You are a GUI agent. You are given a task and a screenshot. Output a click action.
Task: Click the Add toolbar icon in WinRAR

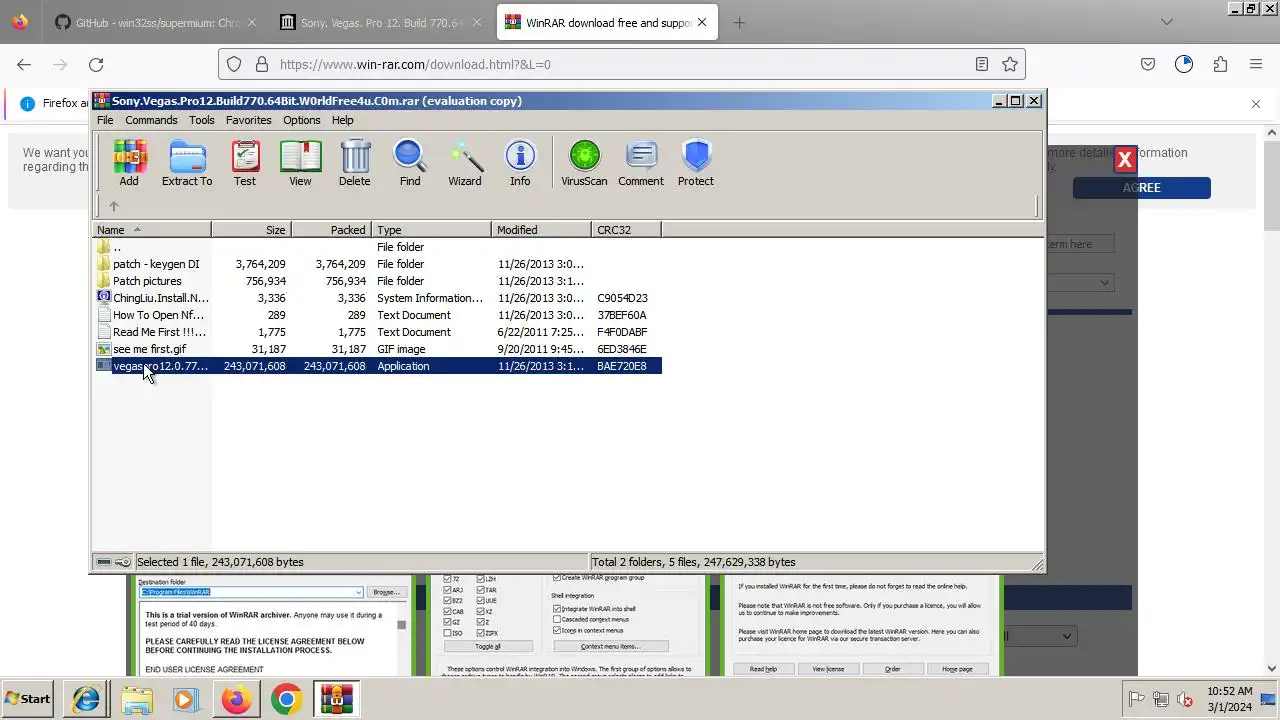(129, 163)
